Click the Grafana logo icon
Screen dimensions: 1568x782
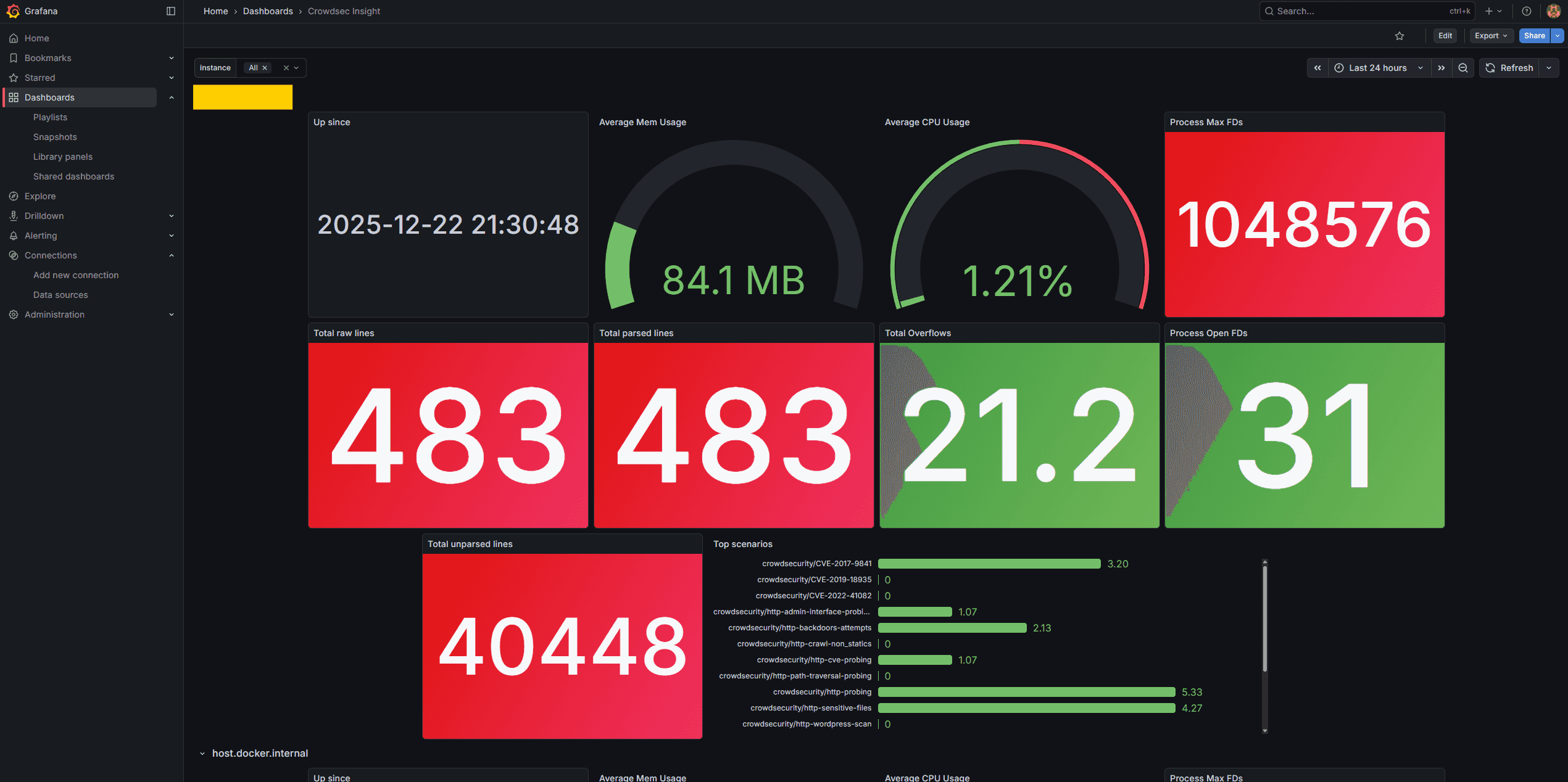(13, 11)
